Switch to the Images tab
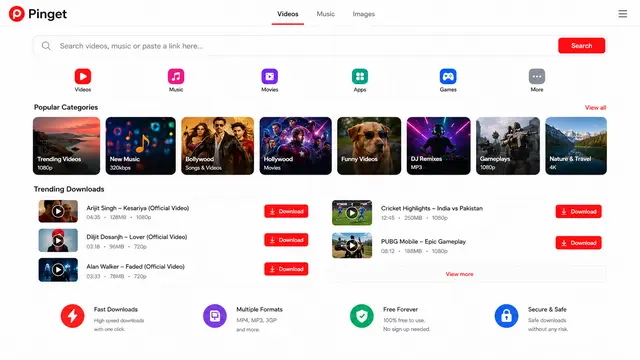 point(364,14)
